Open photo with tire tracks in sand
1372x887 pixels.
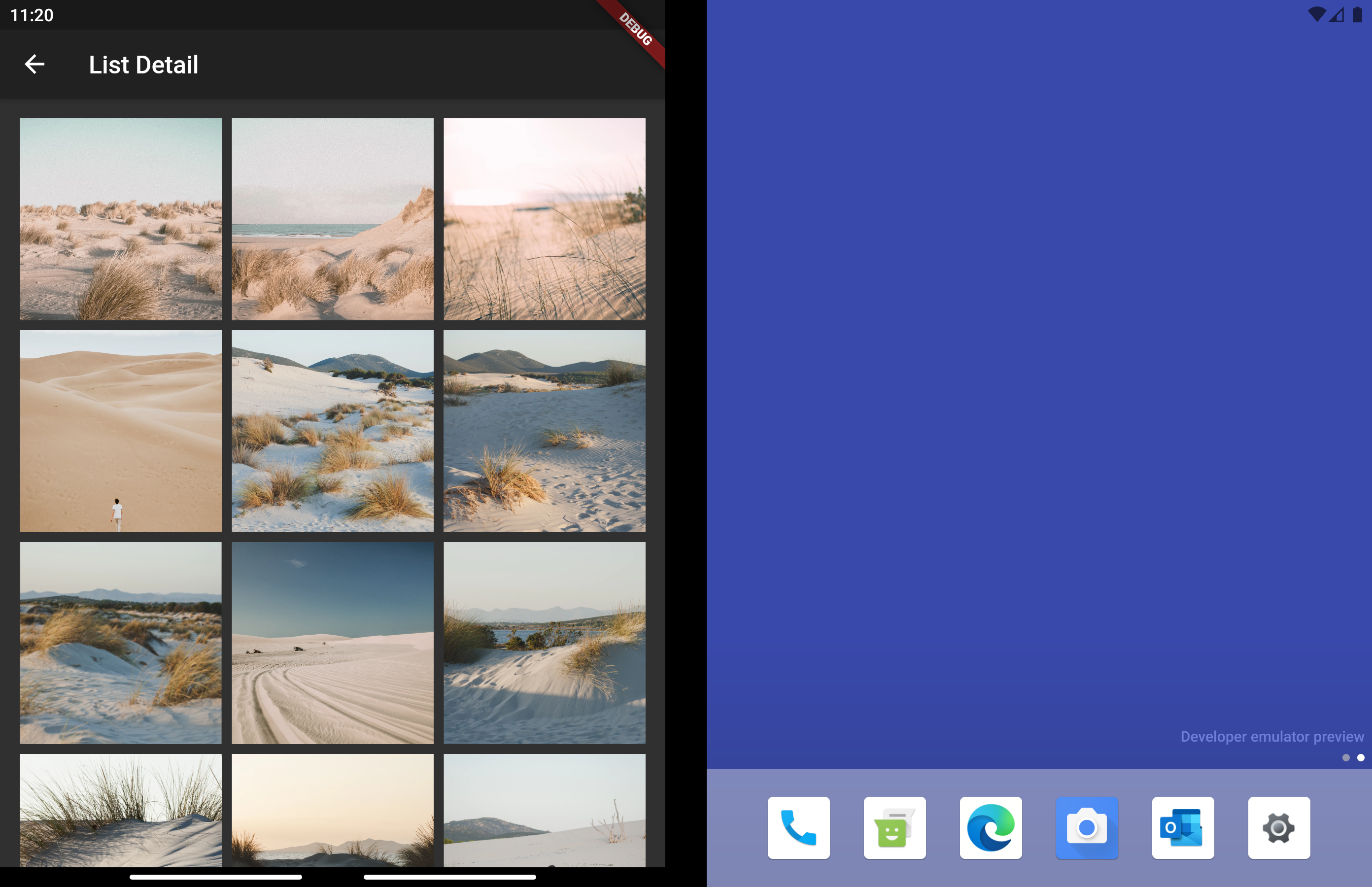coord(332,643)
